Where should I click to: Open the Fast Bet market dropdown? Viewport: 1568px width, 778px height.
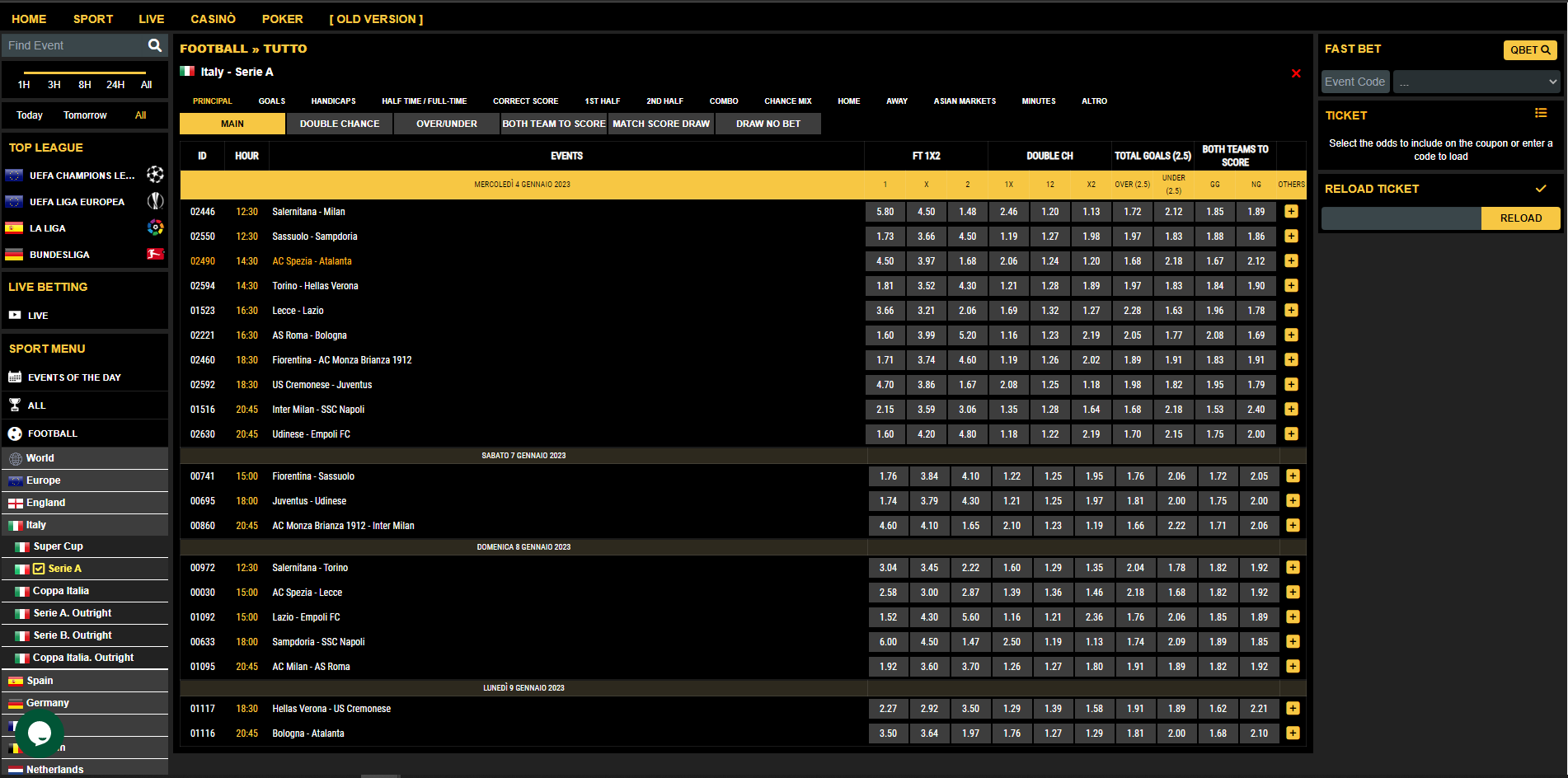click(1476, 82)
